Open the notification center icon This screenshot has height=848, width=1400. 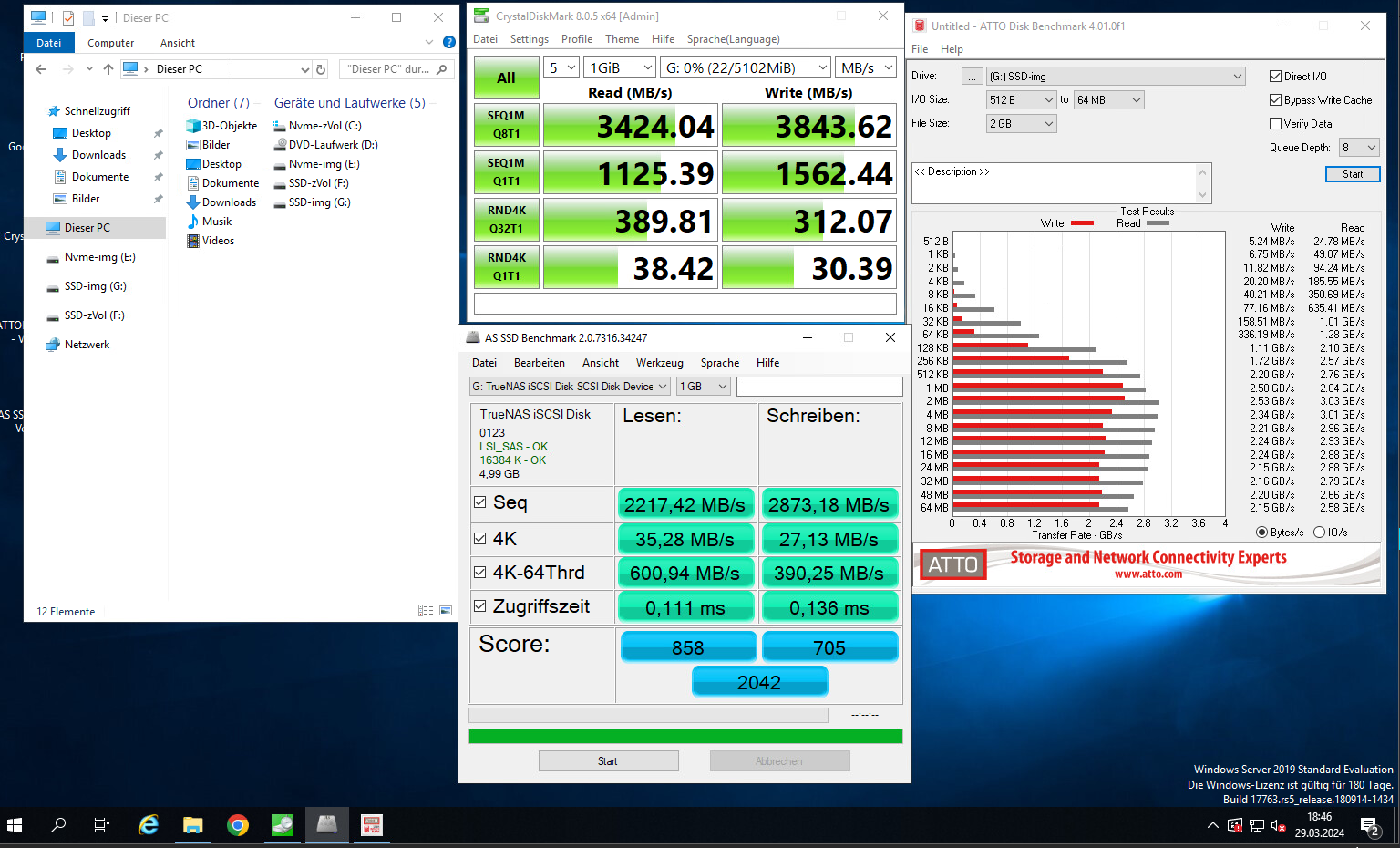(1370, 826)
